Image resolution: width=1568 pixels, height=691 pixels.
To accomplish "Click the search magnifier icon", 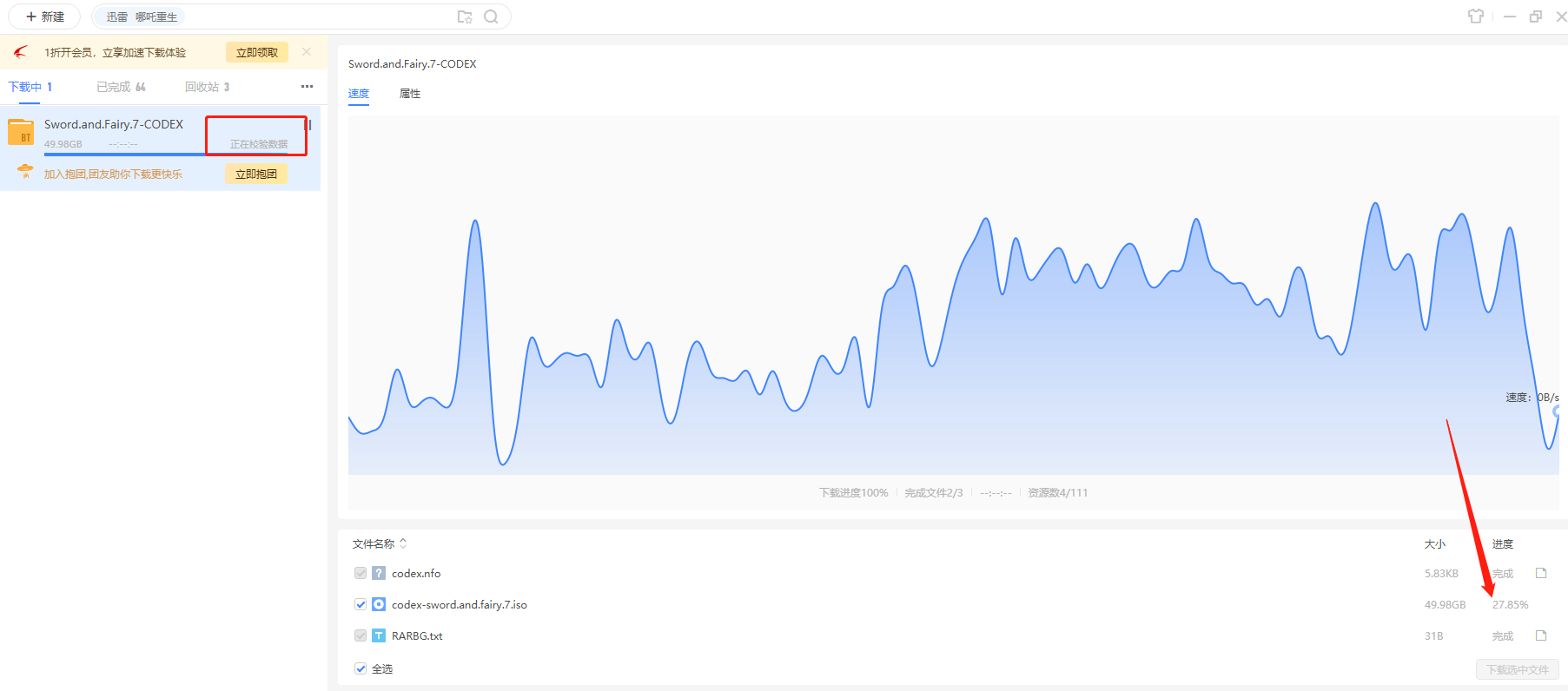I will [491, 16].
